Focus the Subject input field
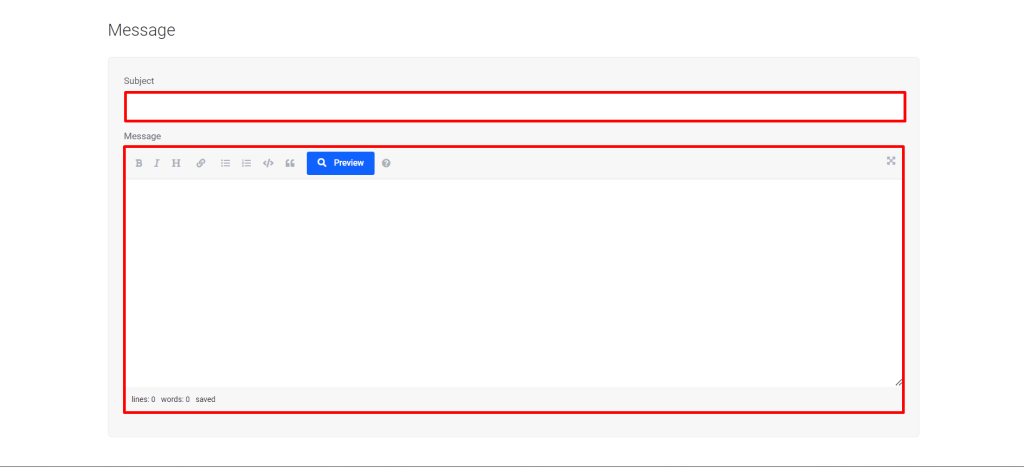Image resolution: width=1024 pixels, height=467 pixels. 515,106
